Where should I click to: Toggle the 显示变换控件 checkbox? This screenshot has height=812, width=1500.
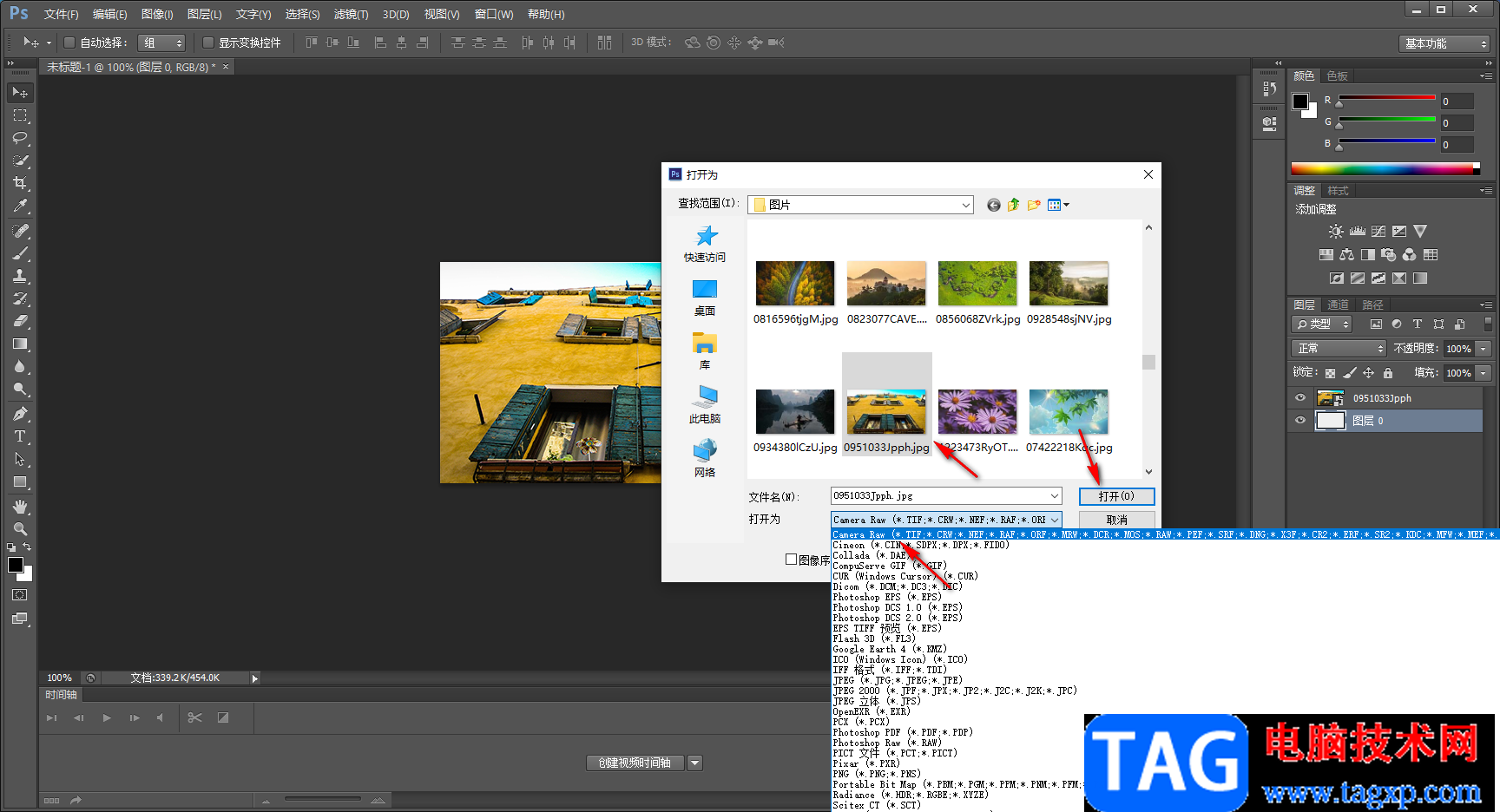point(208,43)
